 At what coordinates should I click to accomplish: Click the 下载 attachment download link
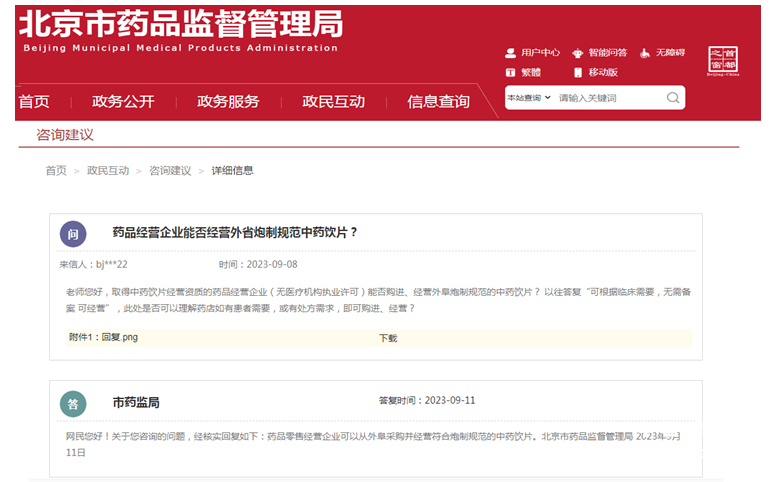click(388, 338)
